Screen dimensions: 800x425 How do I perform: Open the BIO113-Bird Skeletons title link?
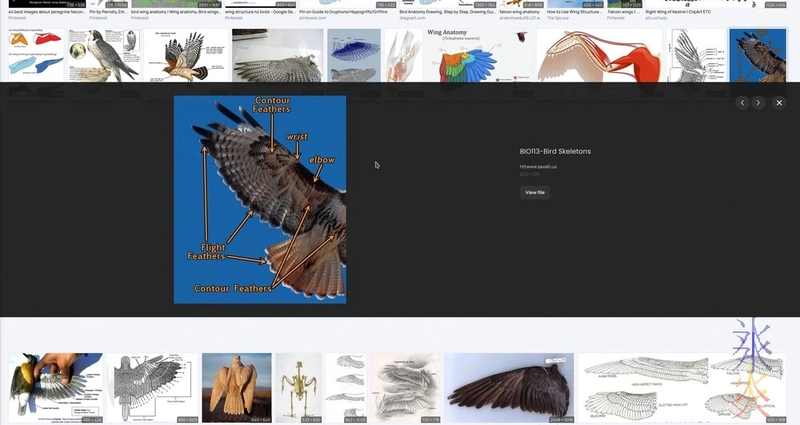coord(555,151)
